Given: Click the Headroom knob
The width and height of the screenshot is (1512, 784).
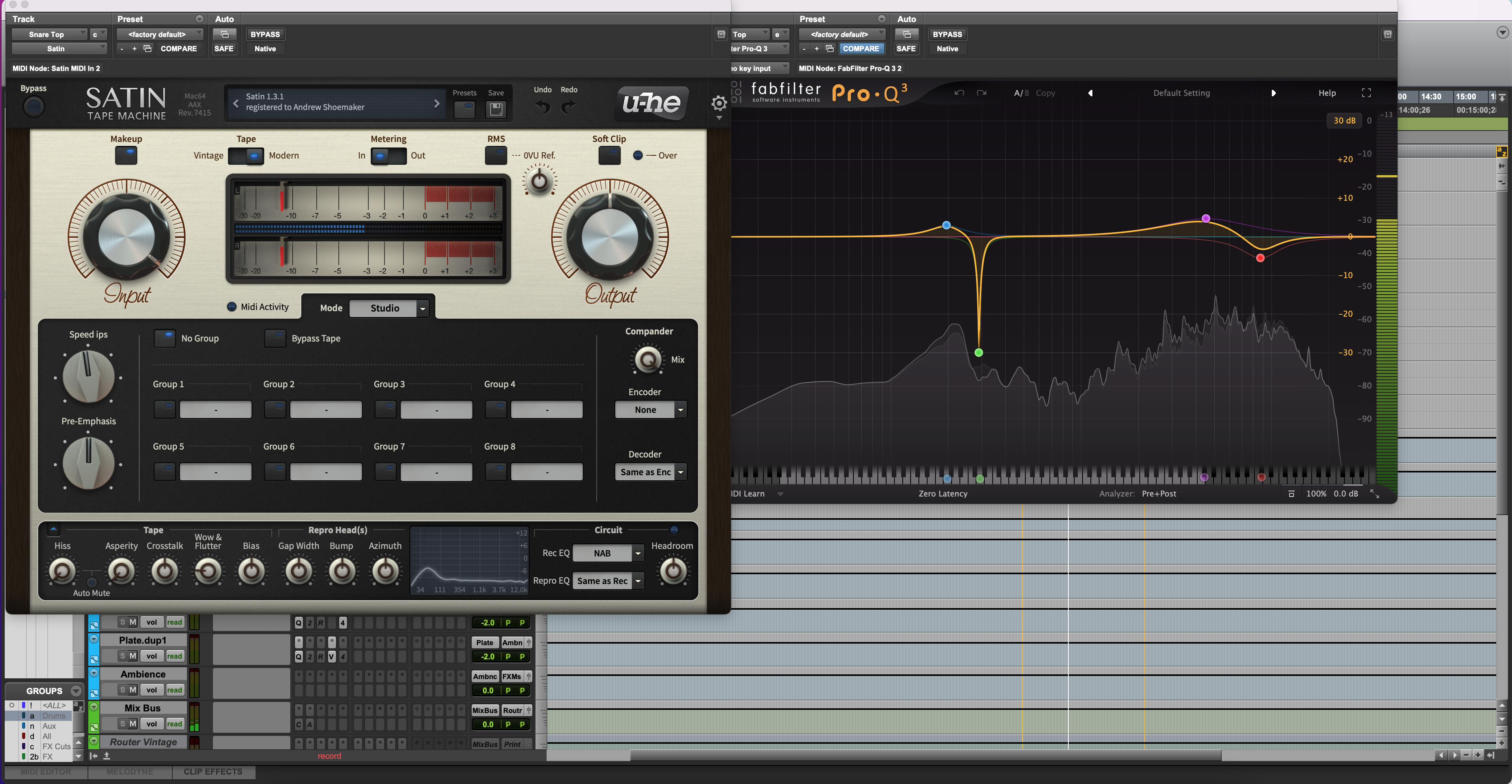Looking at the screenshot, I should 673,570.
